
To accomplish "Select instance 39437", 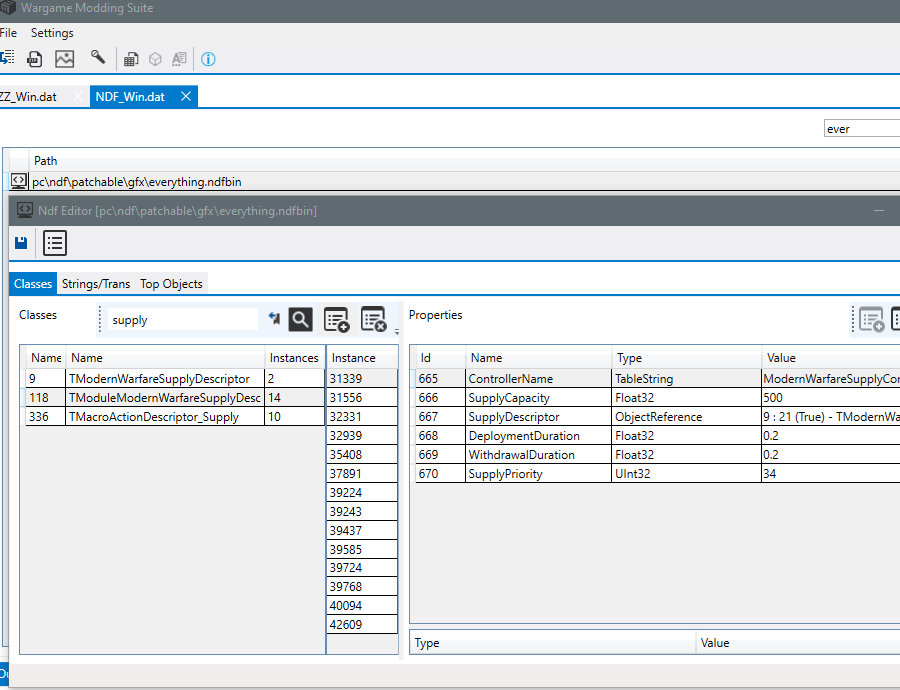I will (x=362, y=530).
